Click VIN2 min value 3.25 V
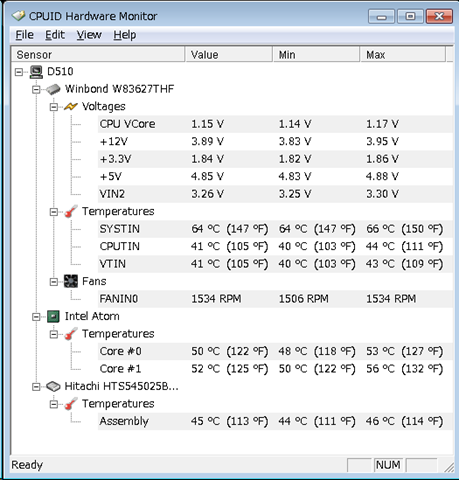 pos(295,194)
